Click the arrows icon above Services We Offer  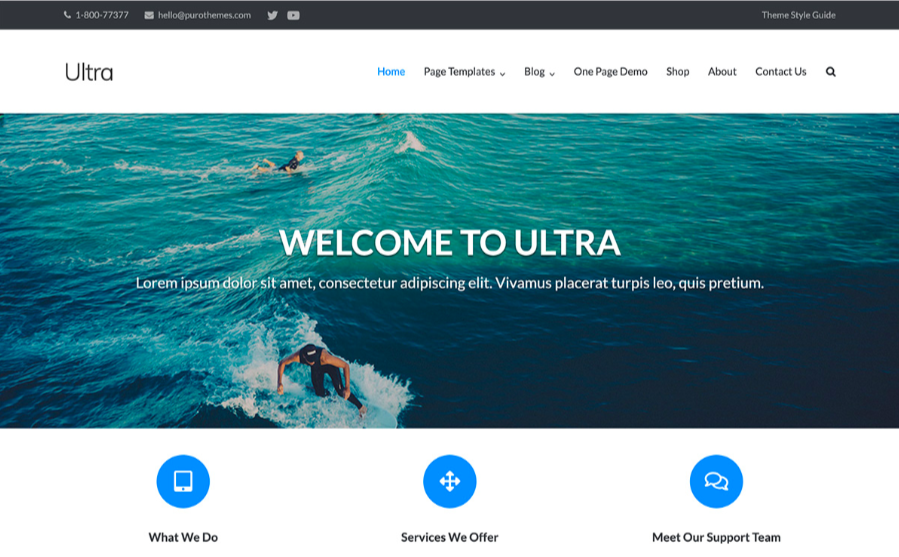450,481
